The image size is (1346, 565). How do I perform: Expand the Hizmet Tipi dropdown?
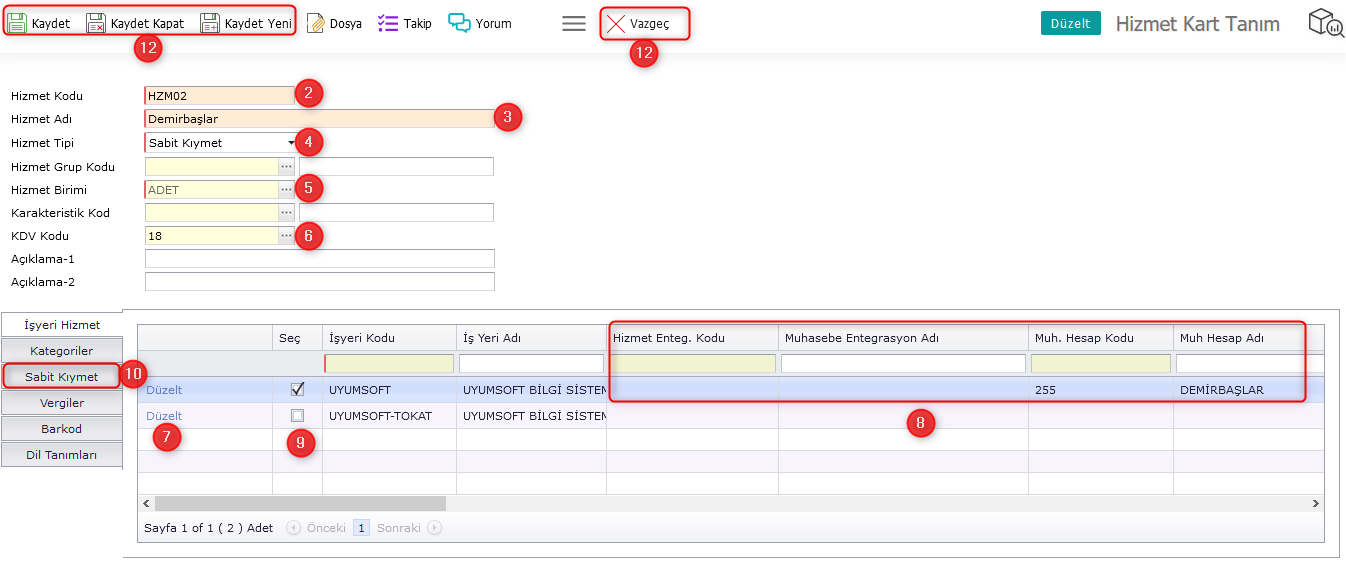point(291,143)
